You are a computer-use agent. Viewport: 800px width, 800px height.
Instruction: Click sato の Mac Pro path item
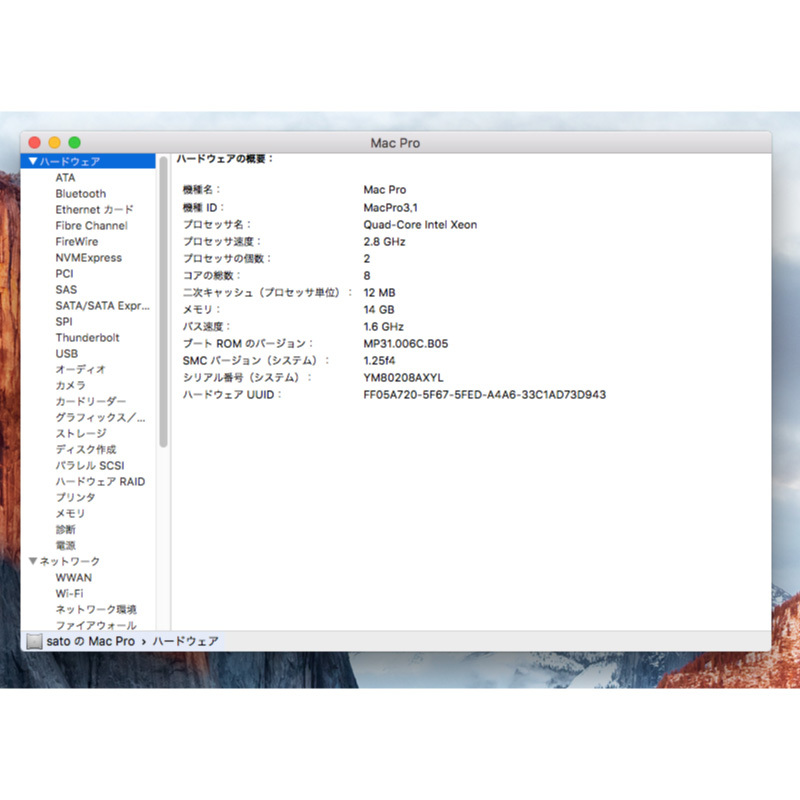90,641
